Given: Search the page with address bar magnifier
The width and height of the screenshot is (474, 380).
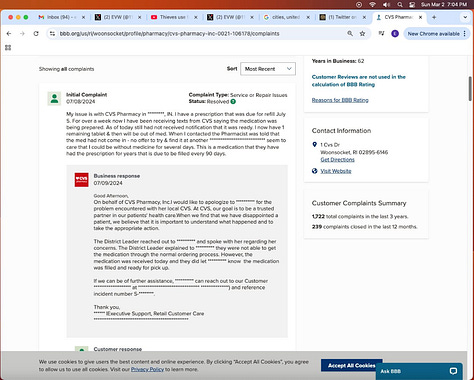Looking at the screenshot, I should pos(350,34).
